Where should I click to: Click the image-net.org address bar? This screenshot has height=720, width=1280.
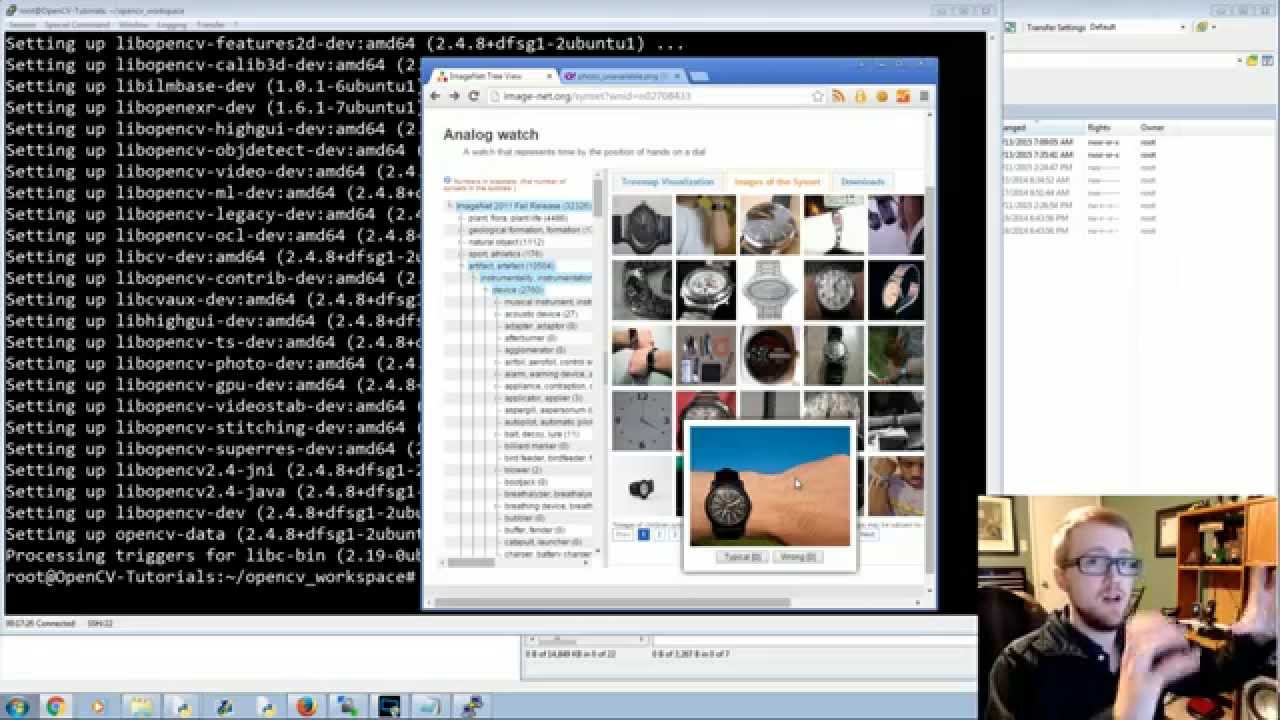click(650, 96)
